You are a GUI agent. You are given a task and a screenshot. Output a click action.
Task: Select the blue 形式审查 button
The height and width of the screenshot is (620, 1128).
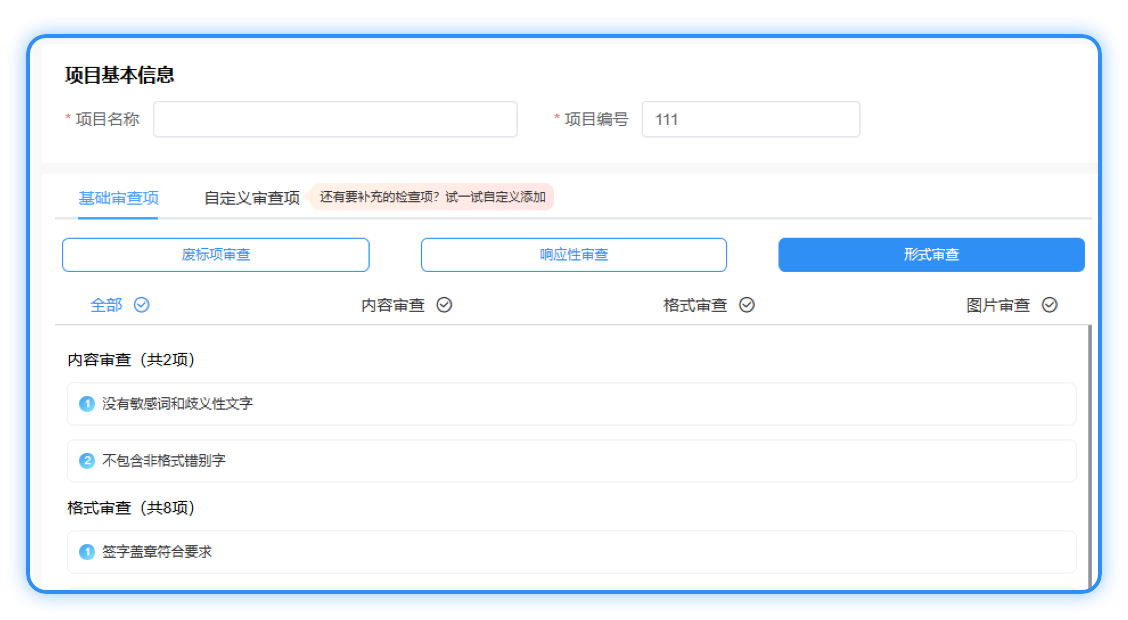(x=931, y=255)
